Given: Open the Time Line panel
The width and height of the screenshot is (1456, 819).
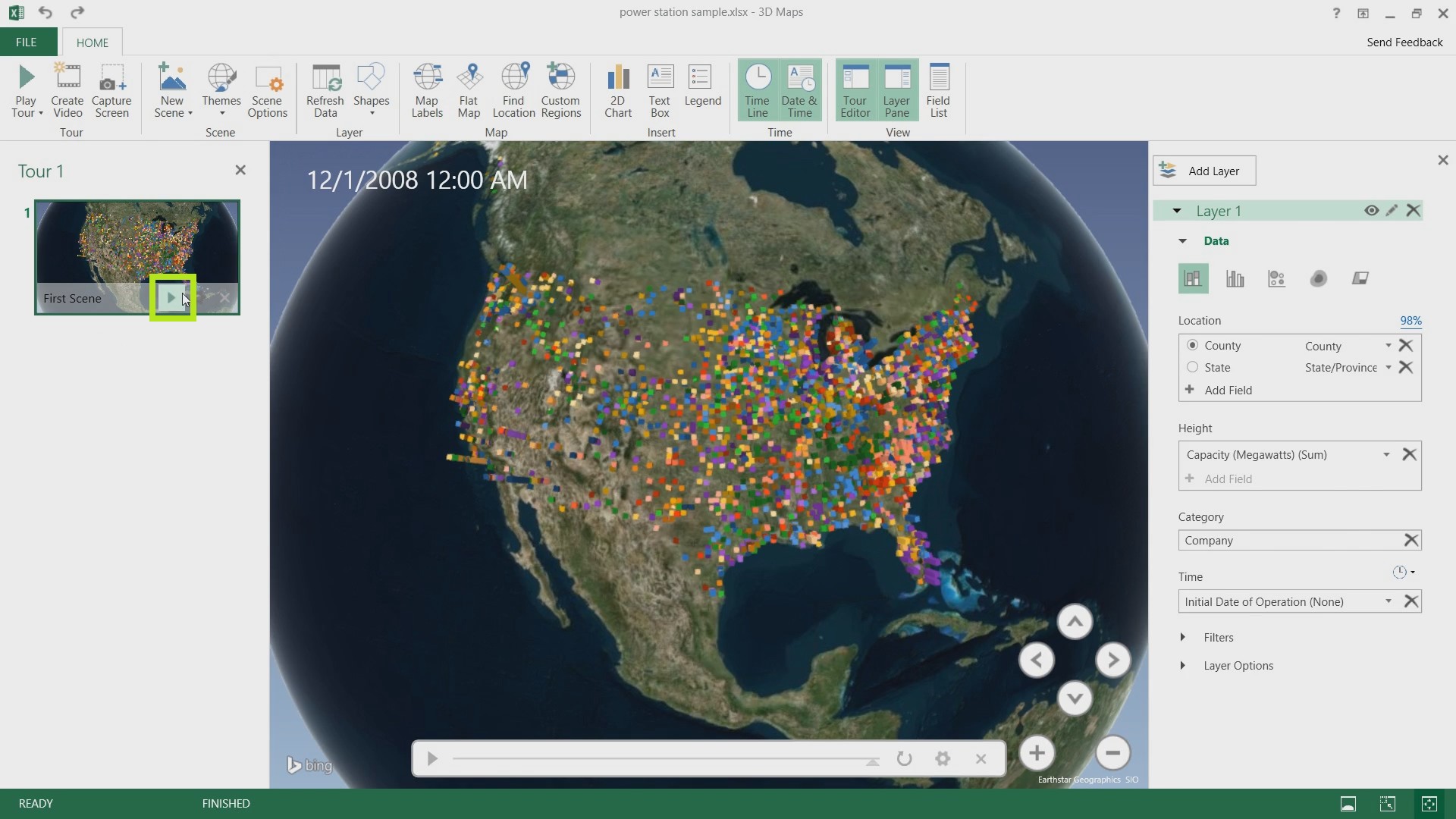Looking at the screenshot, I should click(x=757, y=90).
